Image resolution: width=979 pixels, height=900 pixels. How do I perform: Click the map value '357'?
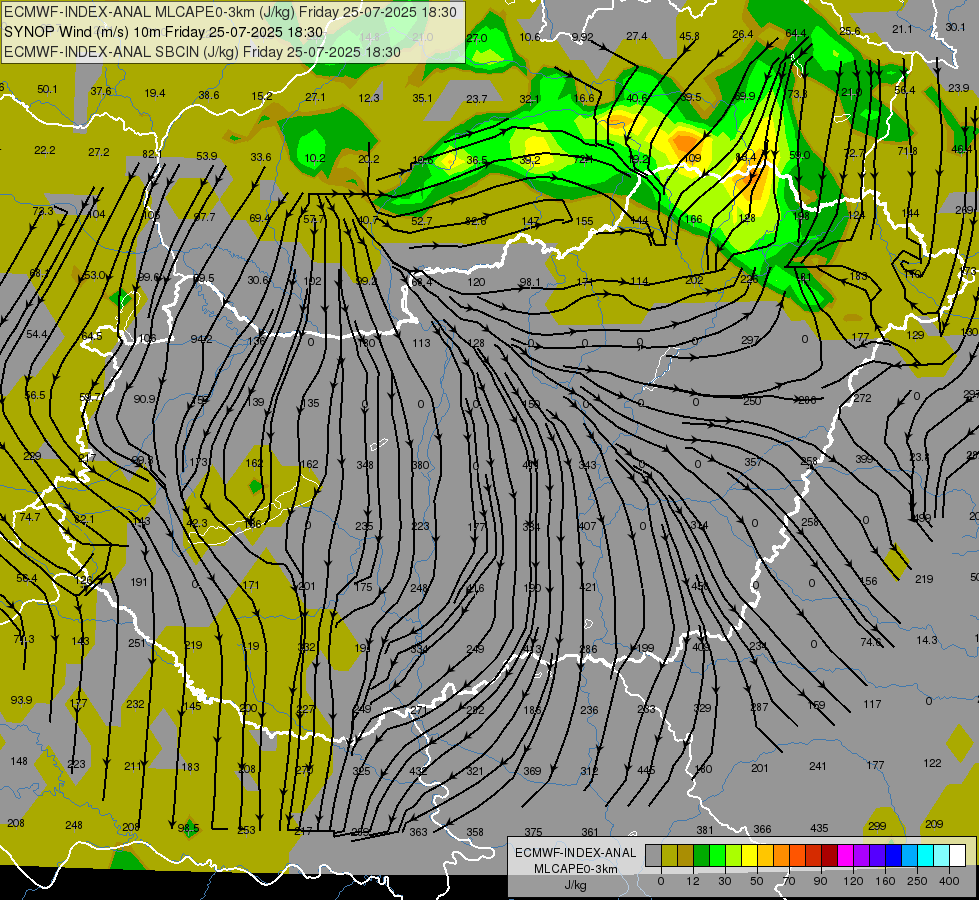[x=753, y=462]
